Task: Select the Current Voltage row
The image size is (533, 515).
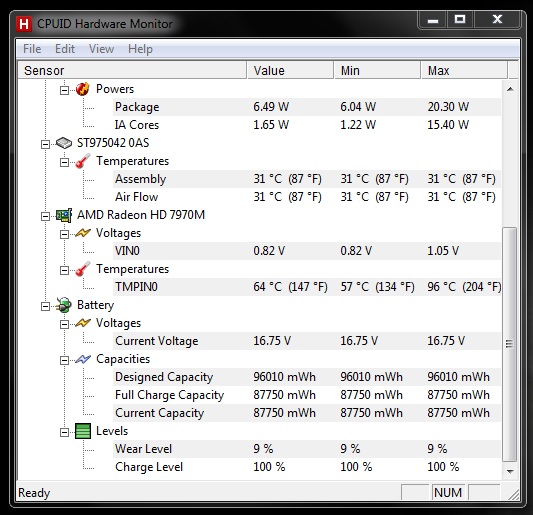Action: (x=307, y=341)
